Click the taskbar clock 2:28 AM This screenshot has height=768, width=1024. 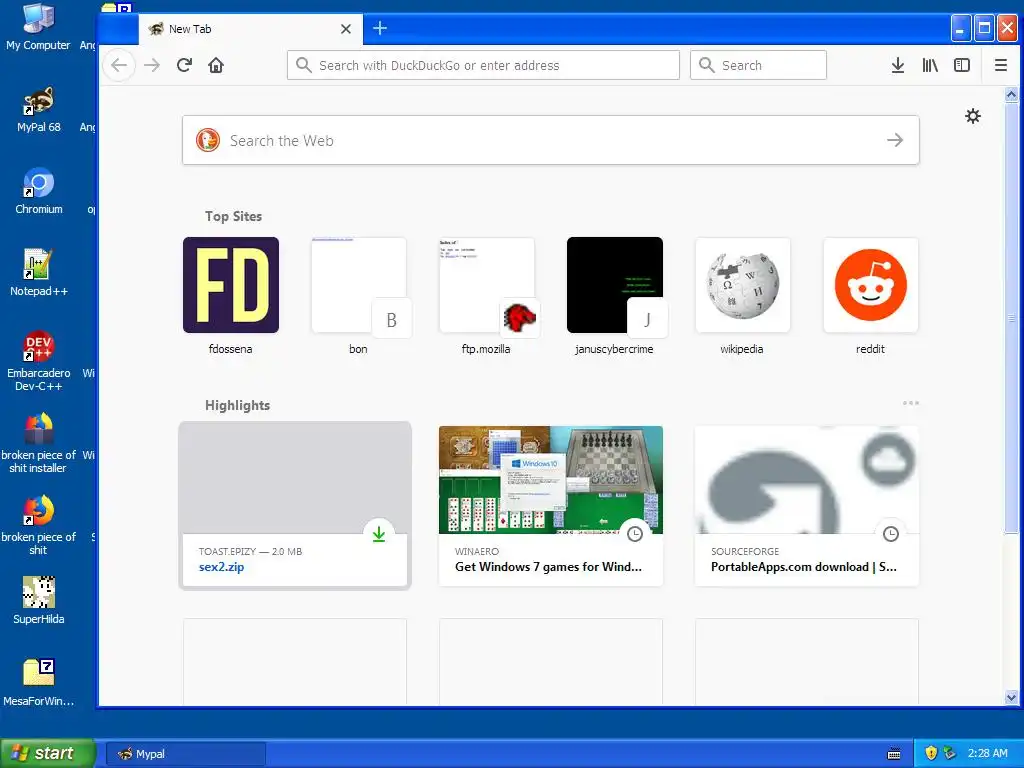click(987, 753)
